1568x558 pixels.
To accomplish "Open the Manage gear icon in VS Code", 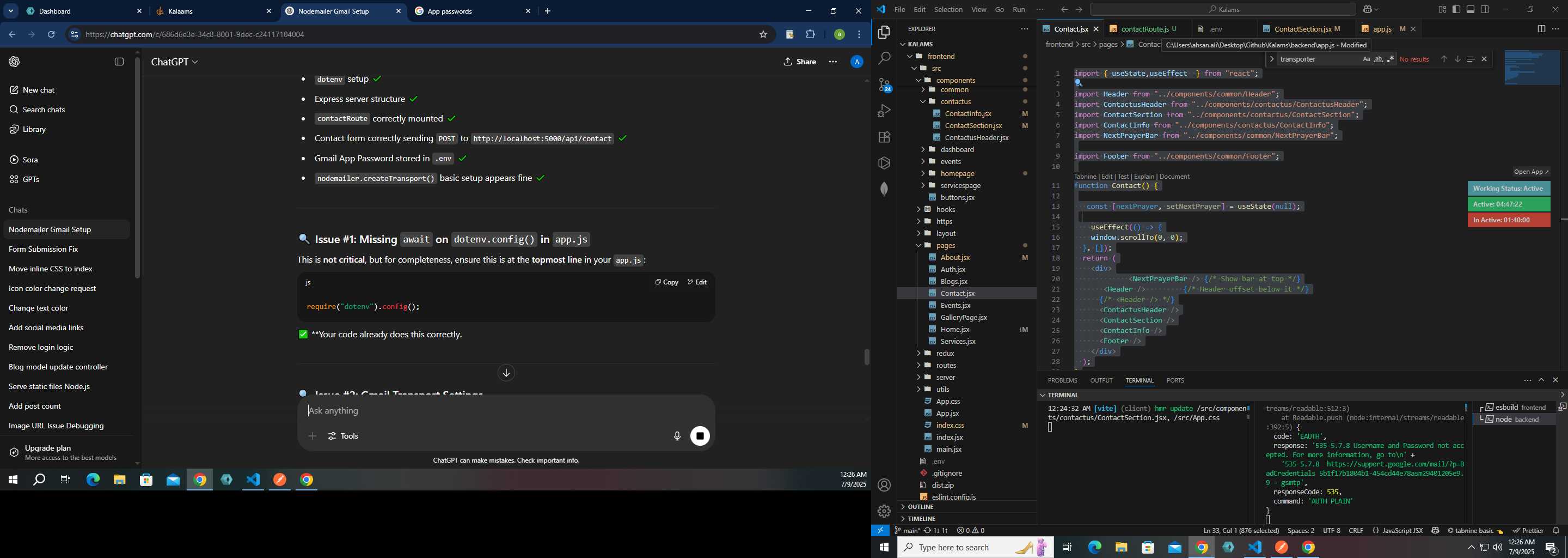I will pos(884,511).
